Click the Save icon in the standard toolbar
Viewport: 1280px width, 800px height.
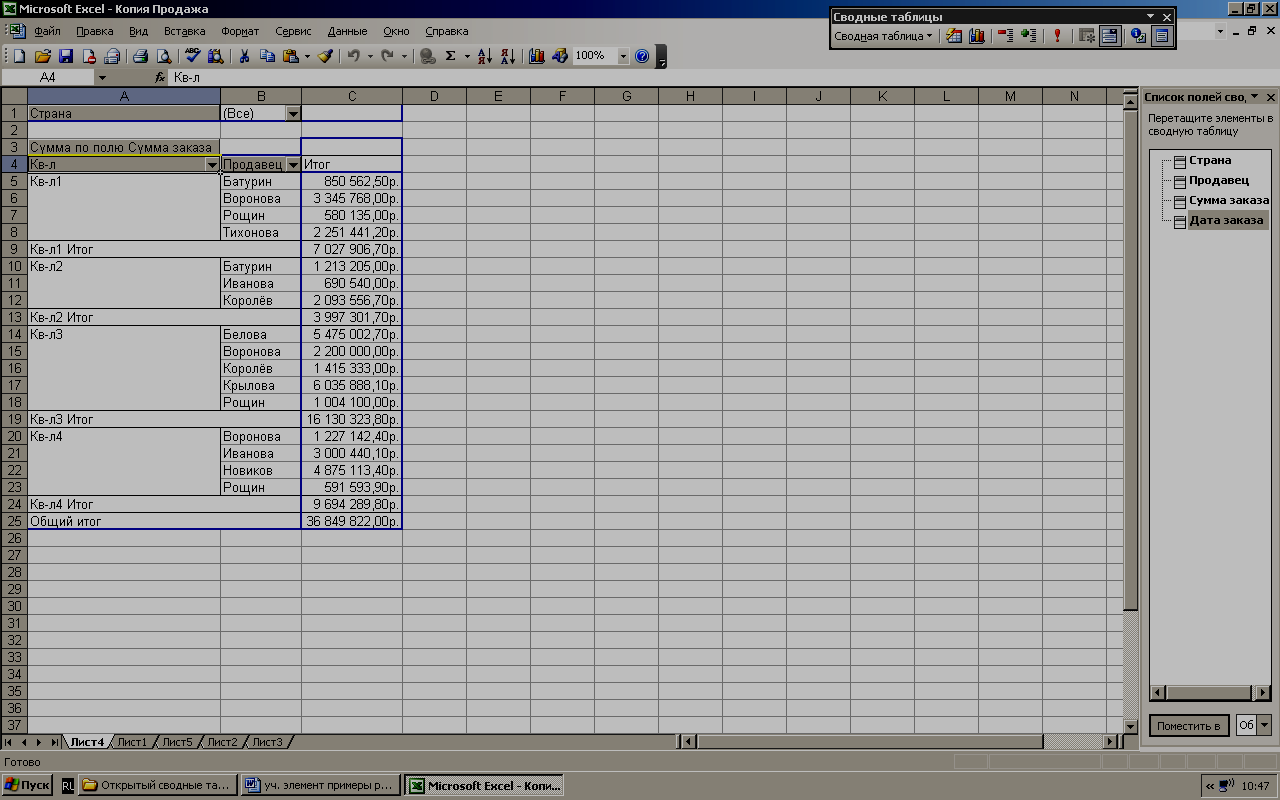(66, 57)
